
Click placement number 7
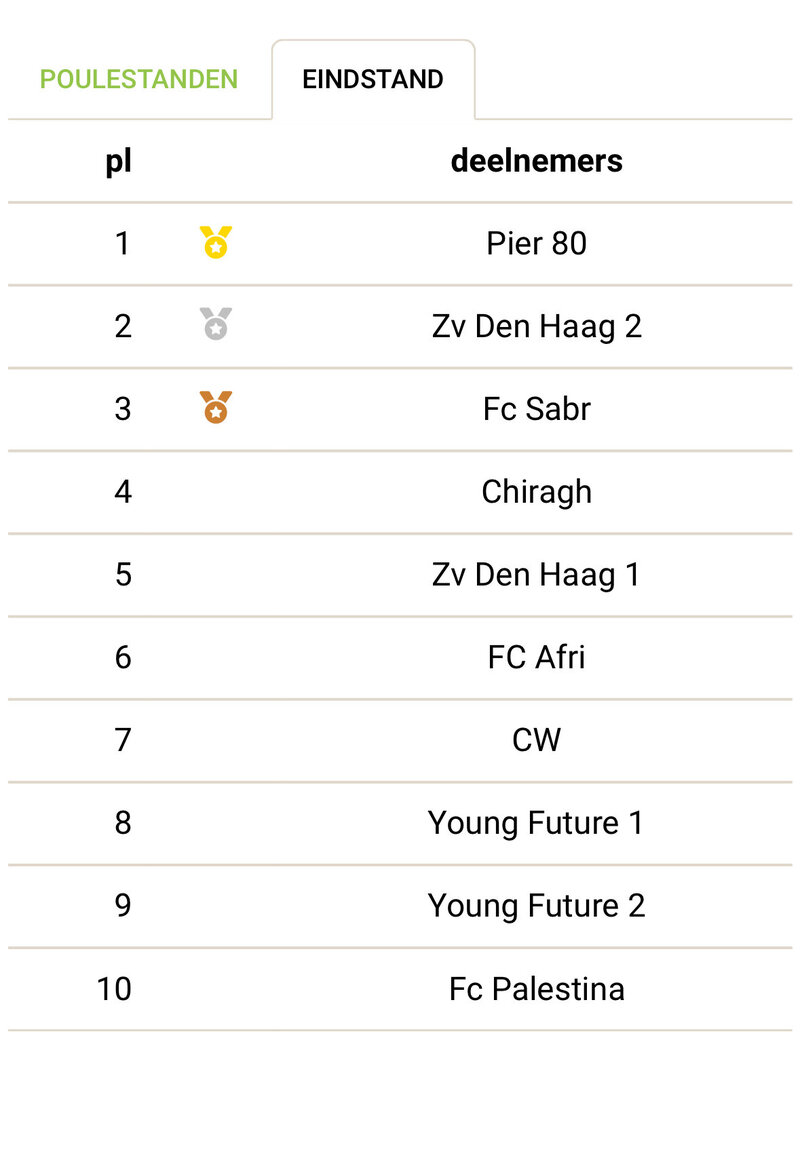(123, 740)
